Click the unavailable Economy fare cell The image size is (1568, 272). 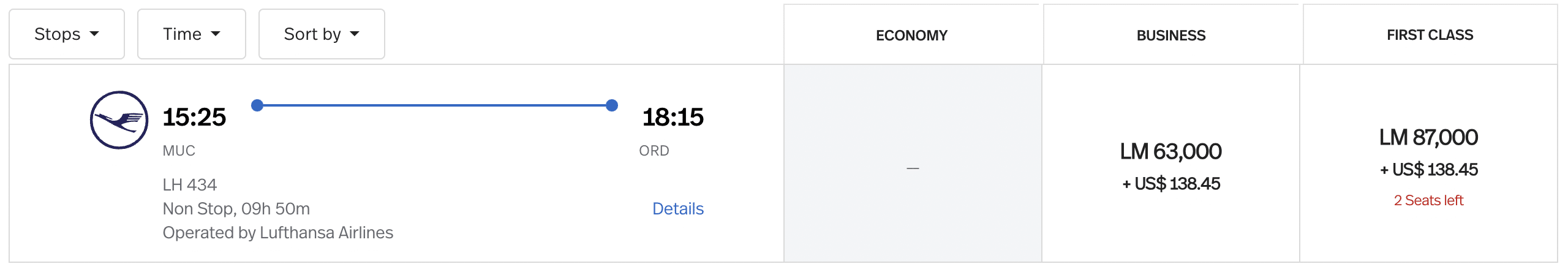click(x=913, y=167)
